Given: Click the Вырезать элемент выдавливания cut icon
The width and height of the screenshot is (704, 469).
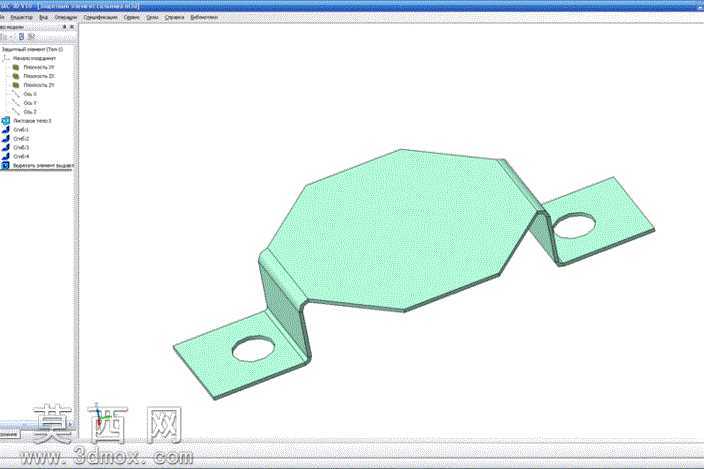Looking at the screenshot, I should 5,166.
